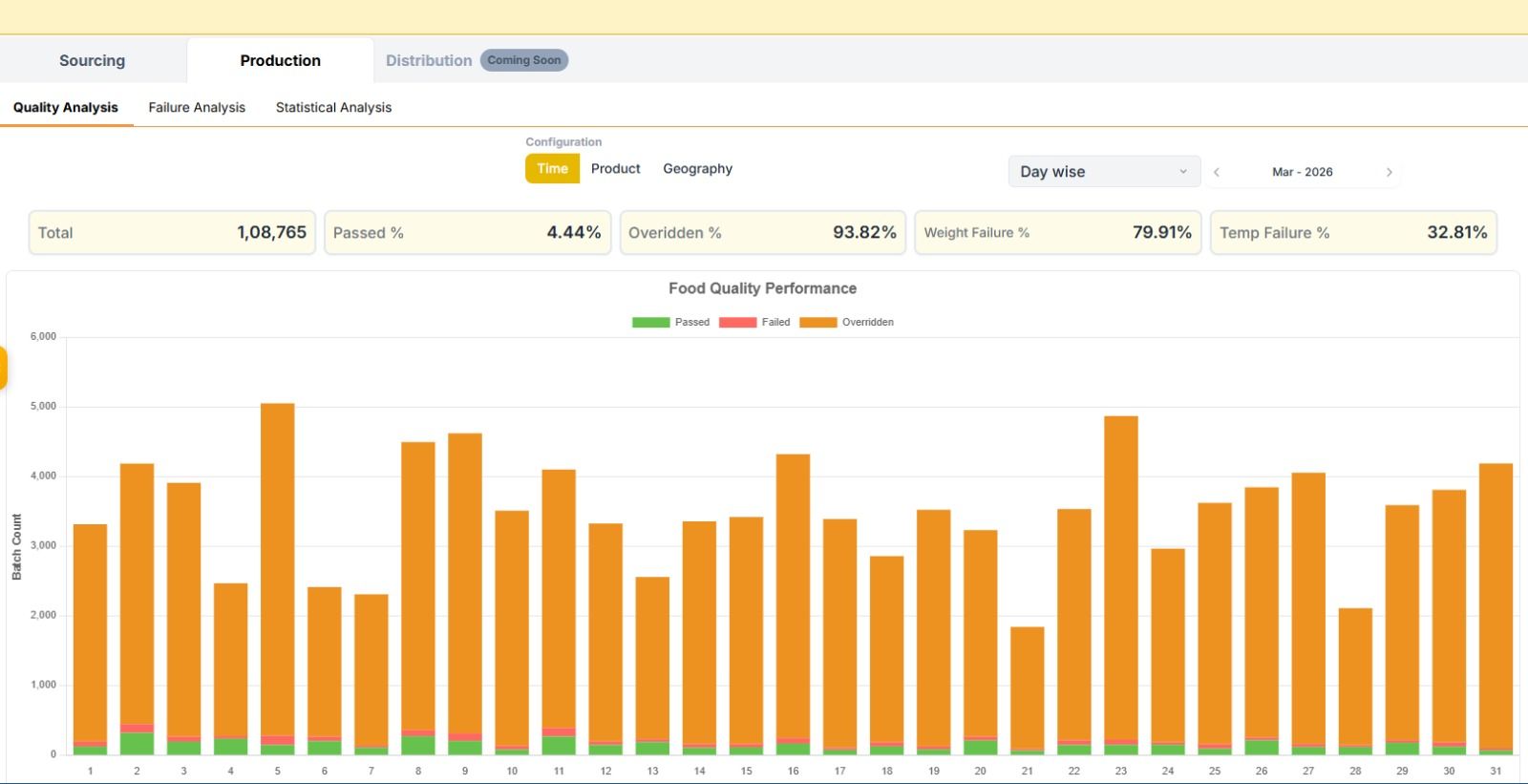Select the Production tab
Image resolution: width=1528 pixels, height=784 pixels.
(280, 60)
